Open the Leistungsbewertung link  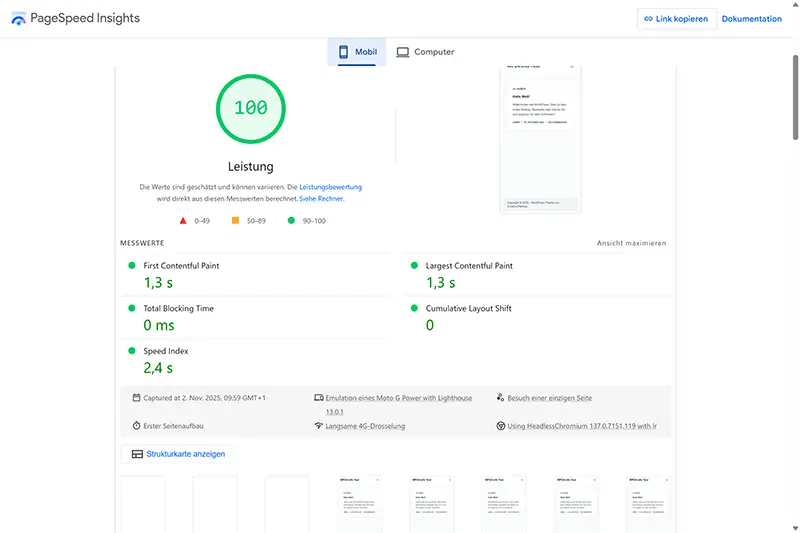pyautogui.click(x=330, y=187)
